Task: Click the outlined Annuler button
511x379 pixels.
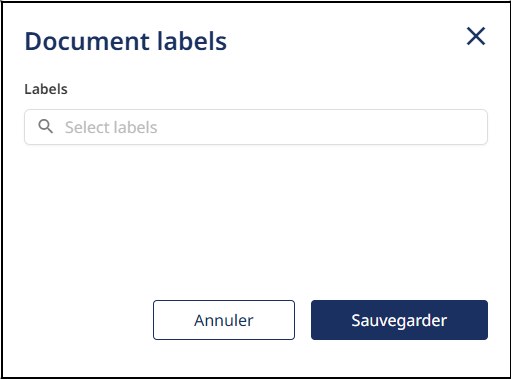Action: pos(224,320)
